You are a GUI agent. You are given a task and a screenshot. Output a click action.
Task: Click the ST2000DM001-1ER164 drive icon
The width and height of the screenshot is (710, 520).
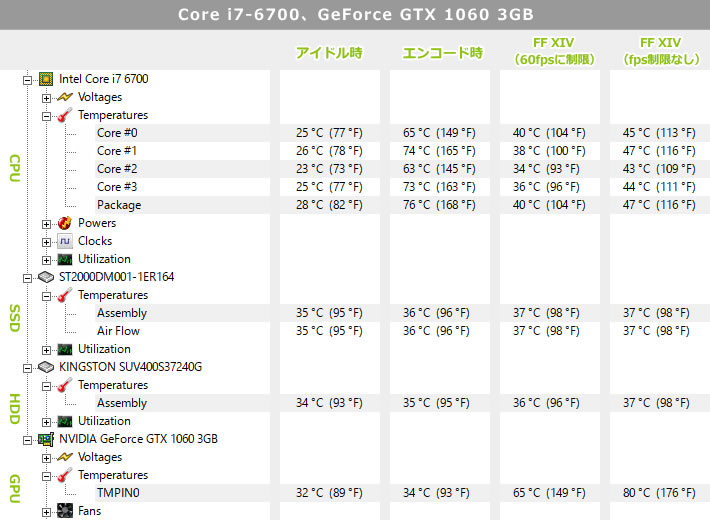[x=46, y=277]
